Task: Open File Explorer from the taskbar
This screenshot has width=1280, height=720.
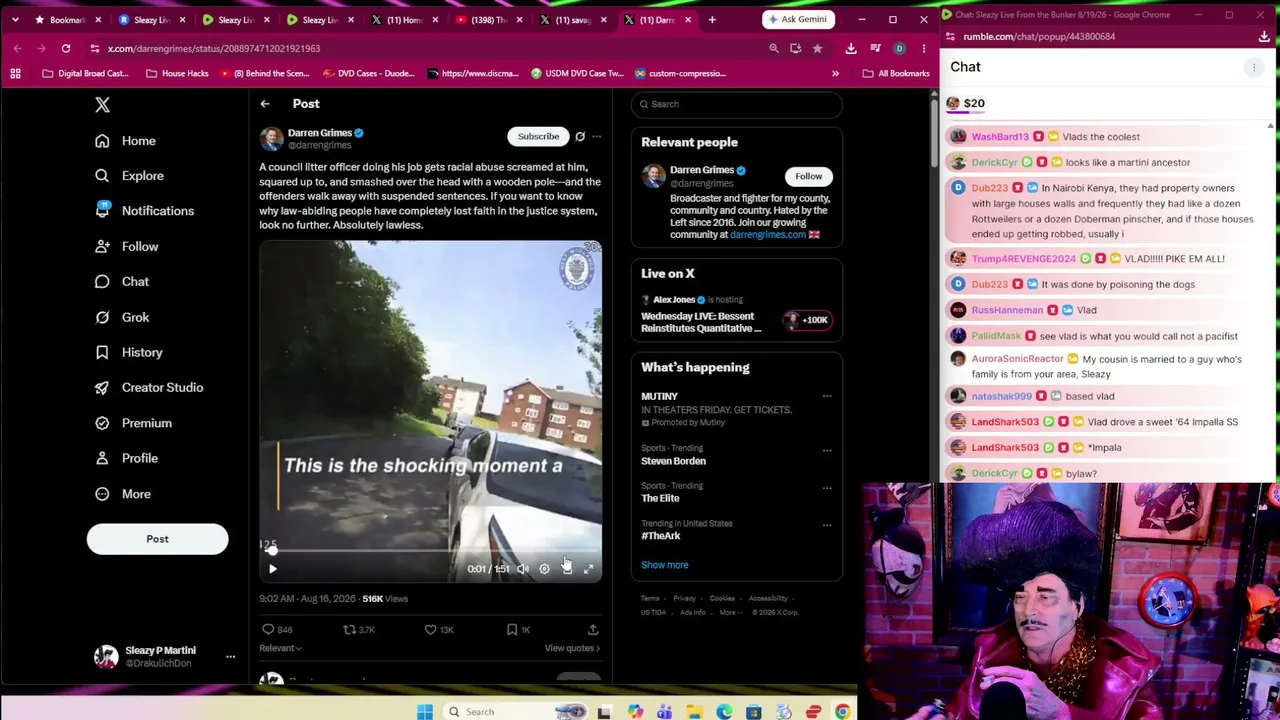Action: click(694, 712)
